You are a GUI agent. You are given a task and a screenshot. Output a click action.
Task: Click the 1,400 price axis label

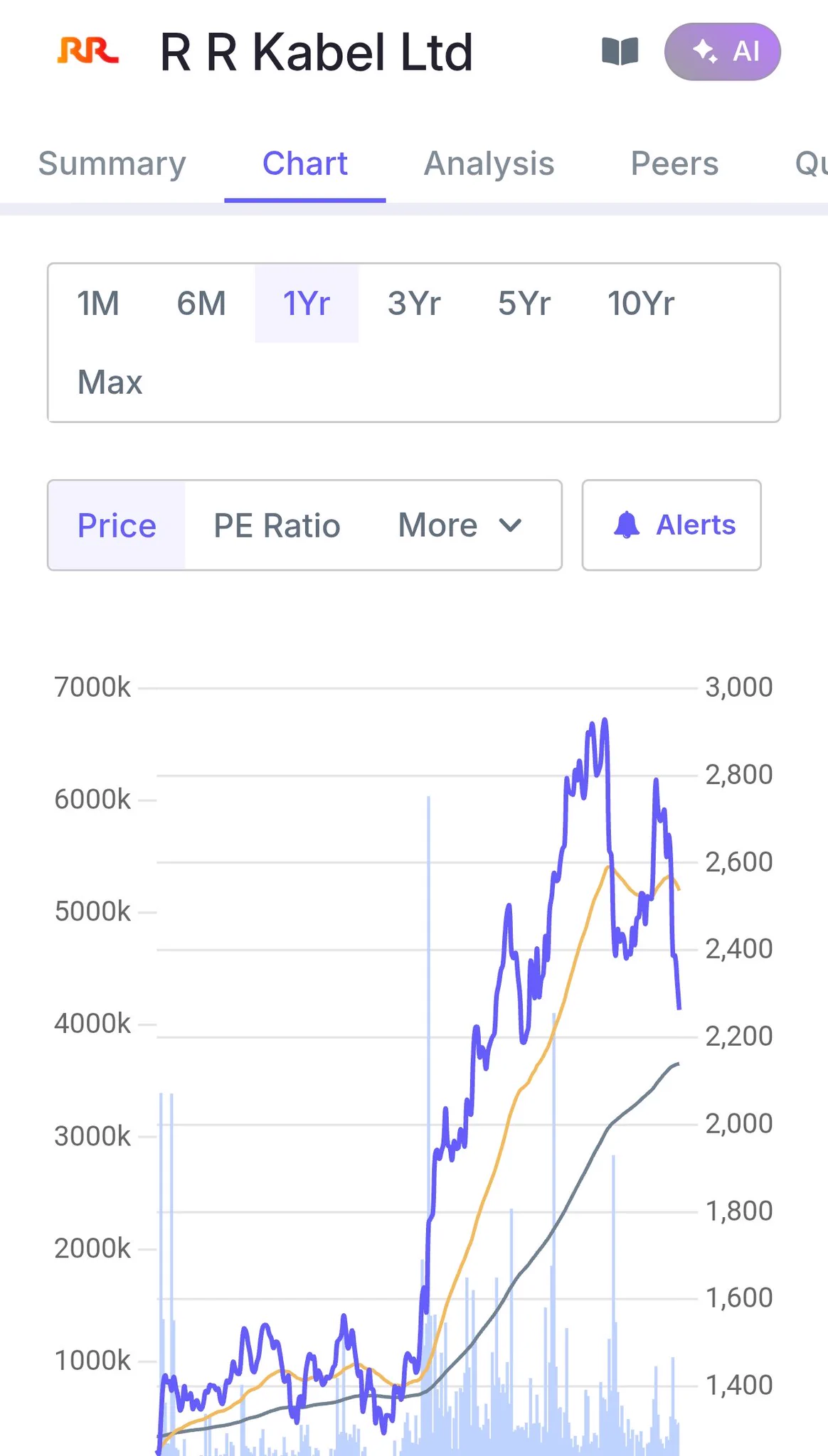point(739,1386)
